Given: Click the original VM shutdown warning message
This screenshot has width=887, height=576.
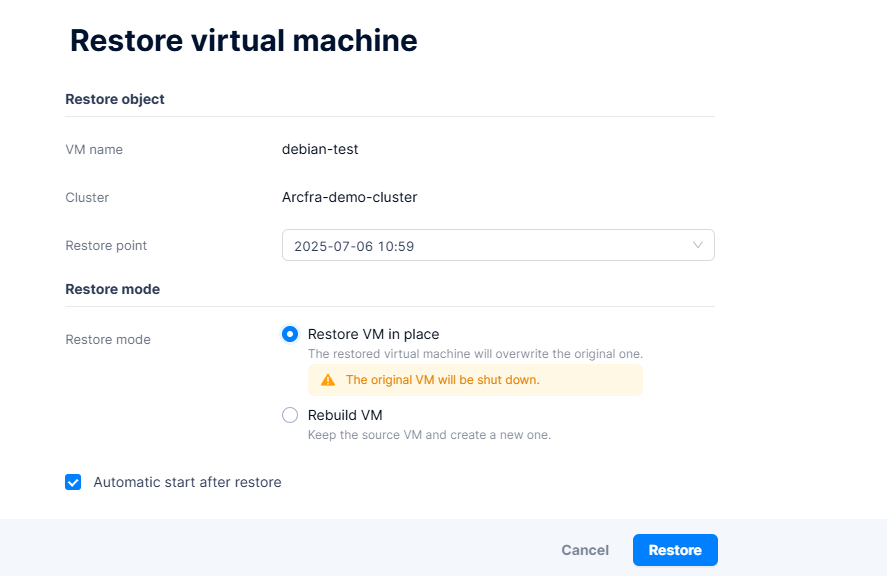Looking at the screenshot, I should [442, 380].
